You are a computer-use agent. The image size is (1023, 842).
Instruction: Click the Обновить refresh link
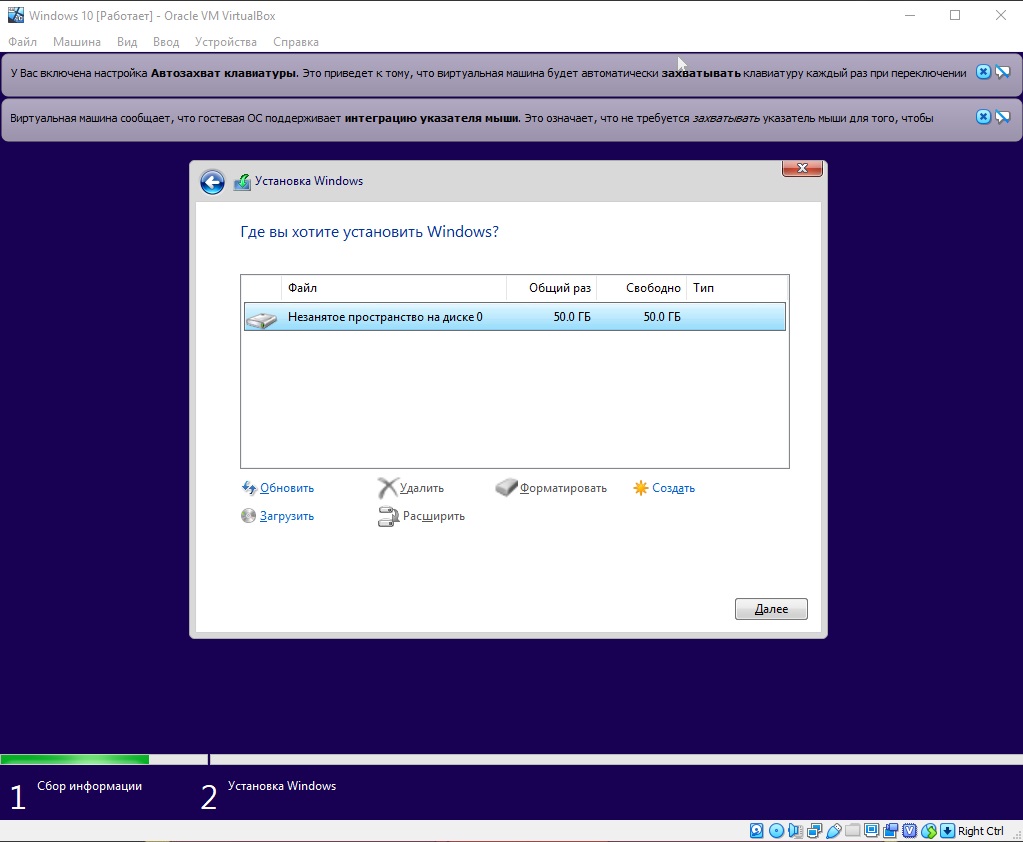point(286,488)
